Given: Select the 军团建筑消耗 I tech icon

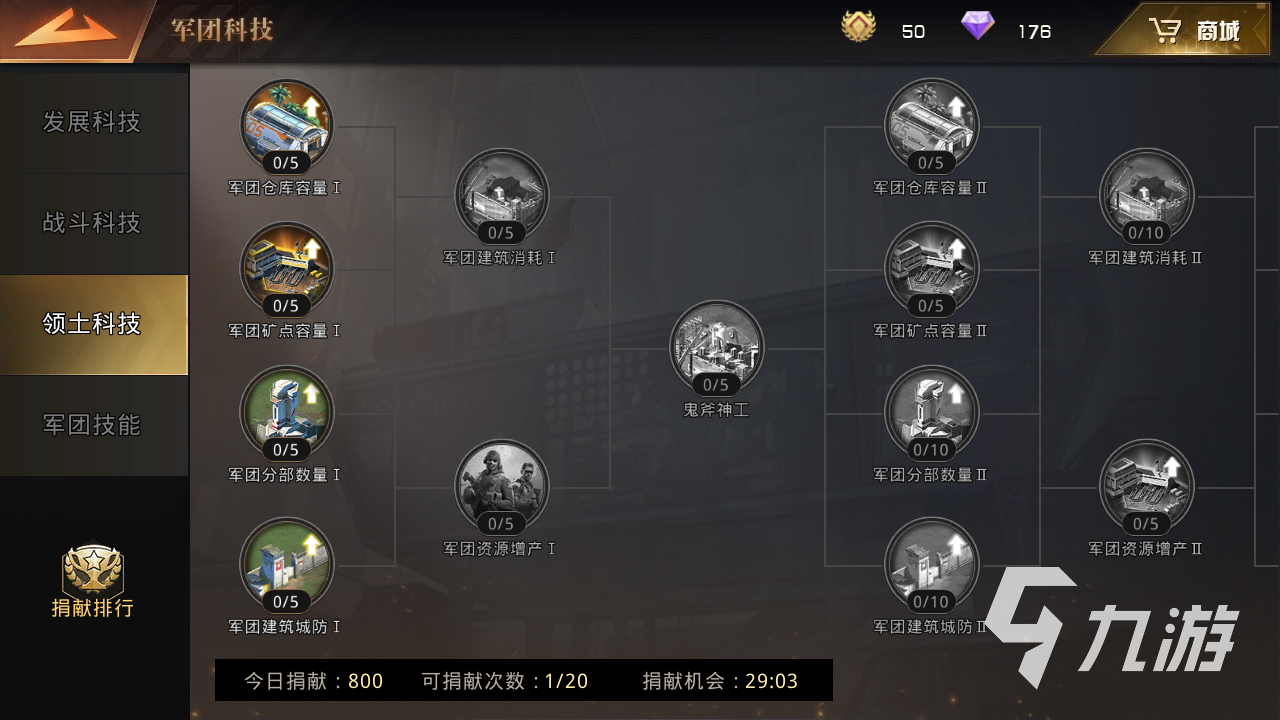Looking at the screenshot, I should tap(501, 196).
